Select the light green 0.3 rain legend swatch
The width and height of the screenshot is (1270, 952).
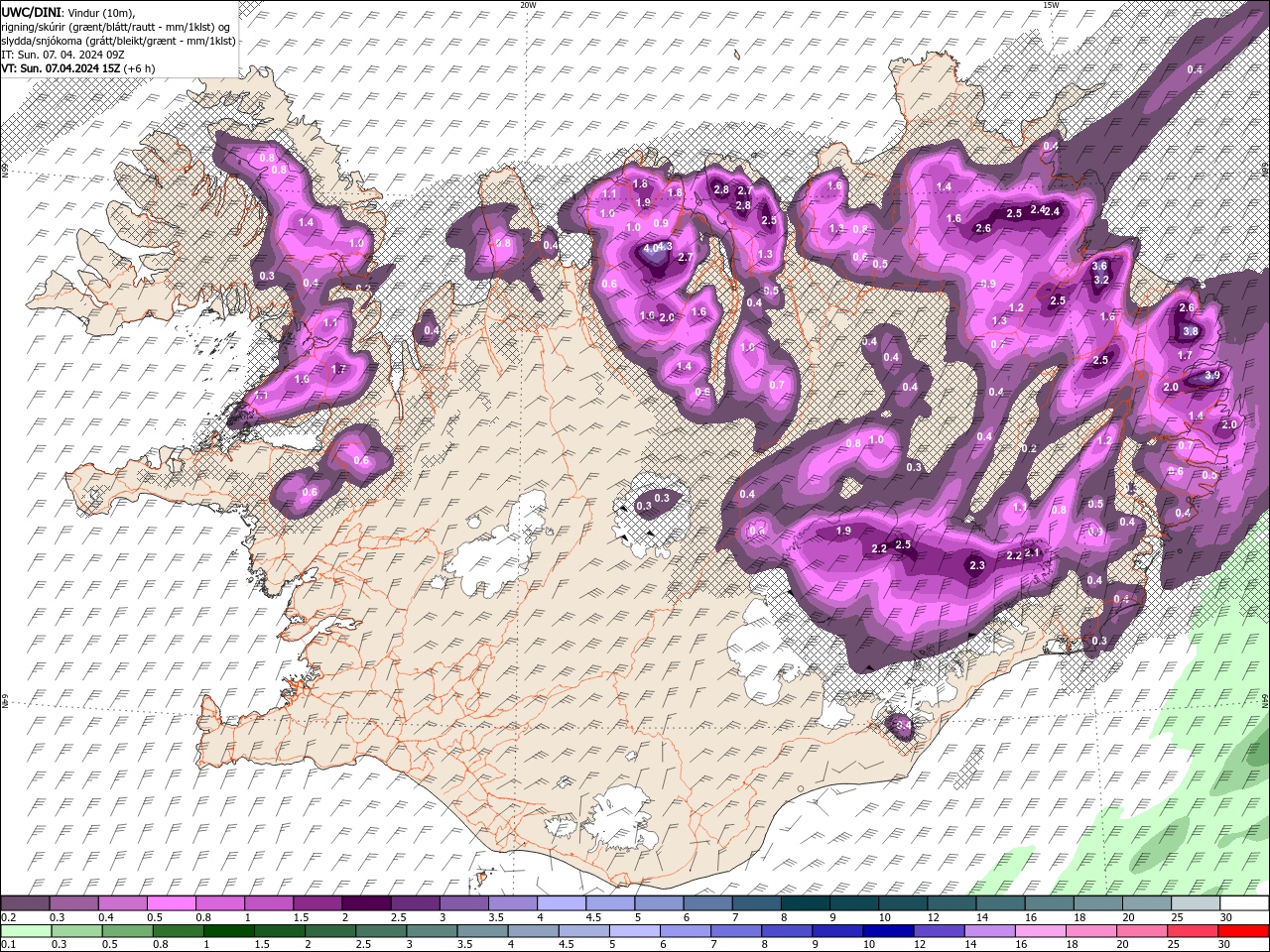pyautogui.click(x=76, y=931)
